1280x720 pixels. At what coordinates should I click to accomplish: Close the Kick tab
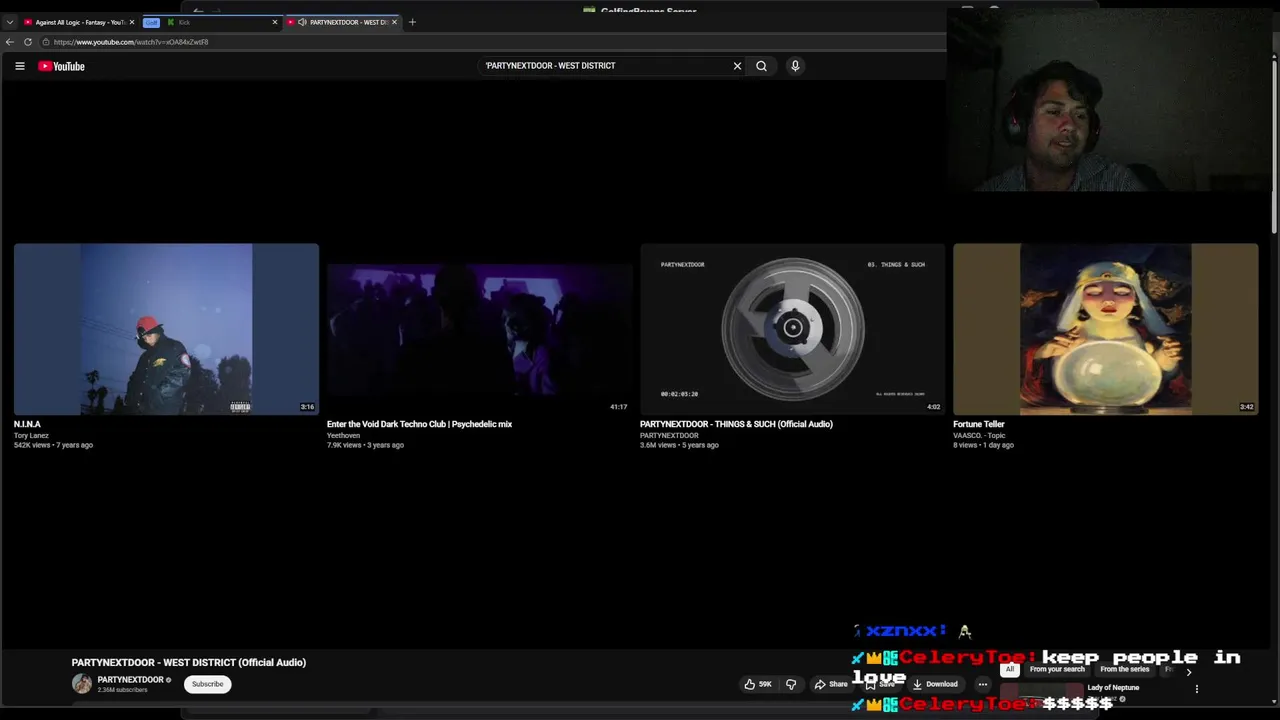275,22
